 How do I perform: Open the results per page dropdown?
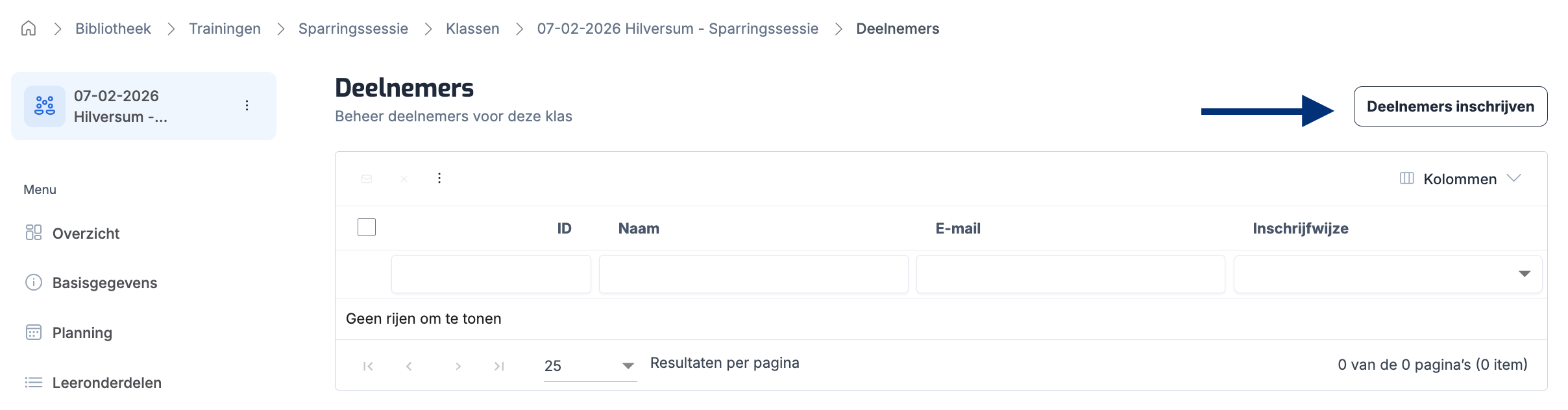click(589, 366)
